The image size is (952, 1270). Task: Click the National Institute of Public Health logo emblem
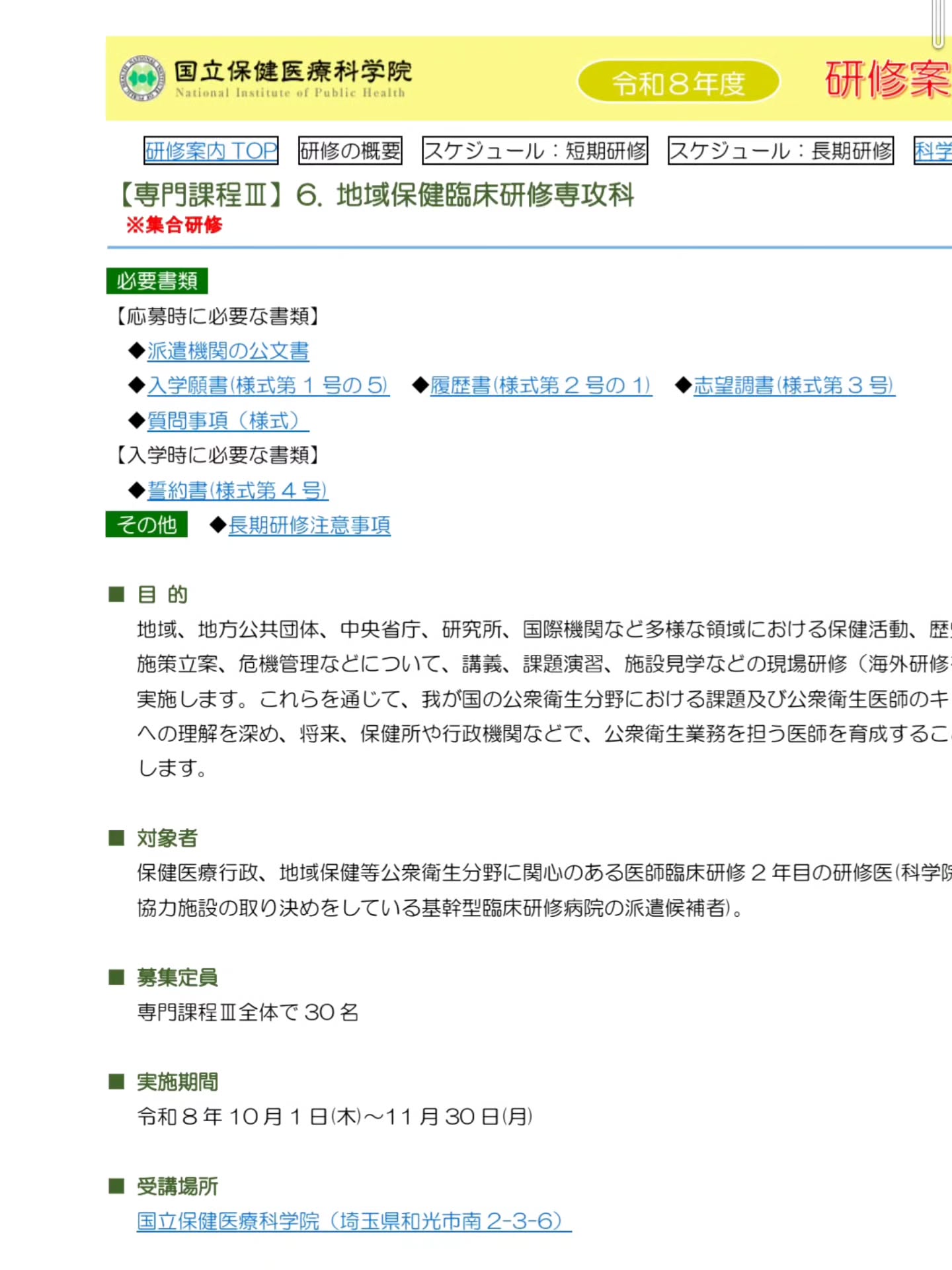141,79
